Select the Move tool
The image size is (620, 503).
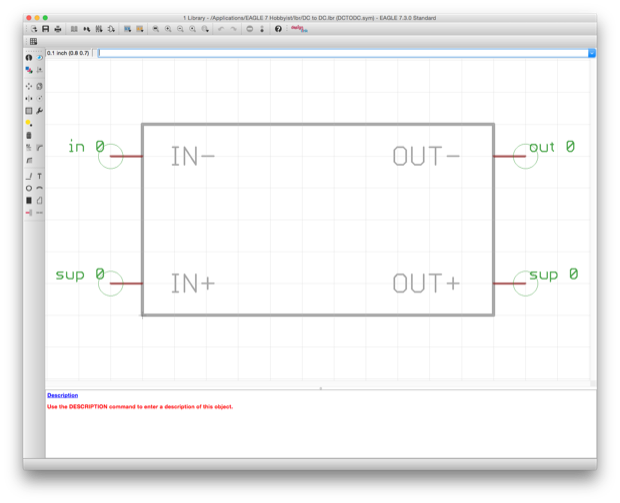tap(29, 86)
